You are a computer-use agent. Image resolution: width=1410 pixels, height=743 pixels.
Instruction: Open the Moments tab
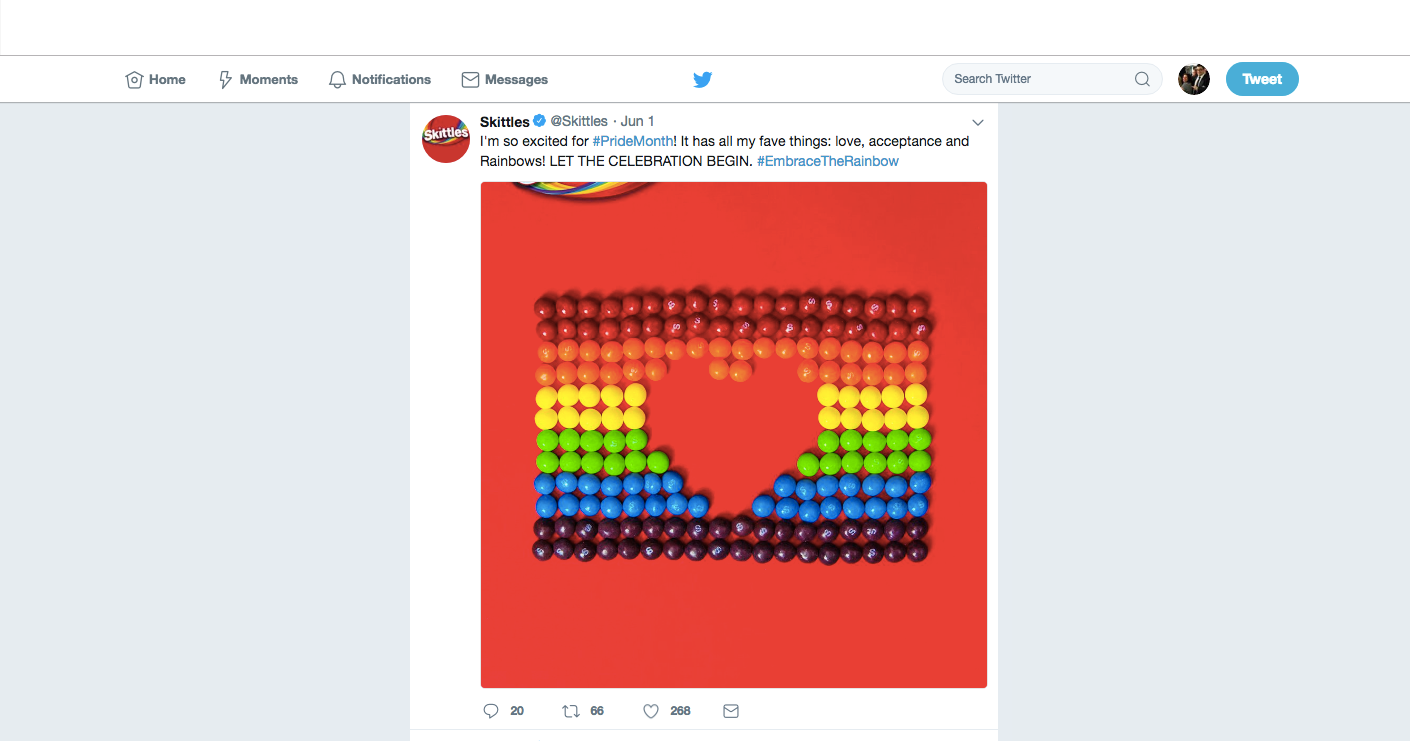[x=258, y=80]
